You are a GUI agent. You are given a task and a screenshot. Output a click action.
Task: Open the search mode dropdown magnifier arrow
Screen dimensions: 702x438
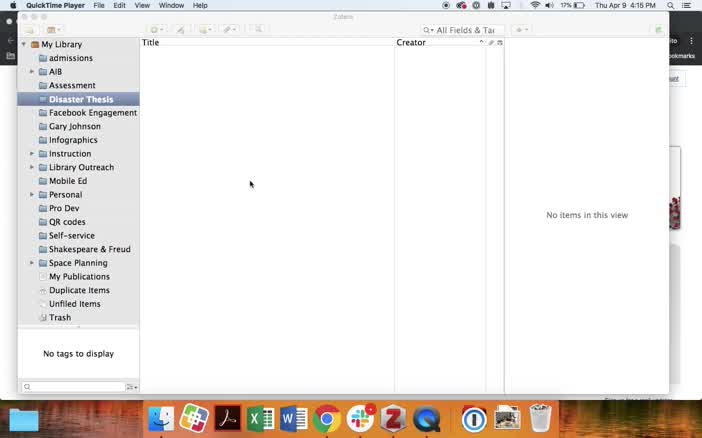coord(428,30)
